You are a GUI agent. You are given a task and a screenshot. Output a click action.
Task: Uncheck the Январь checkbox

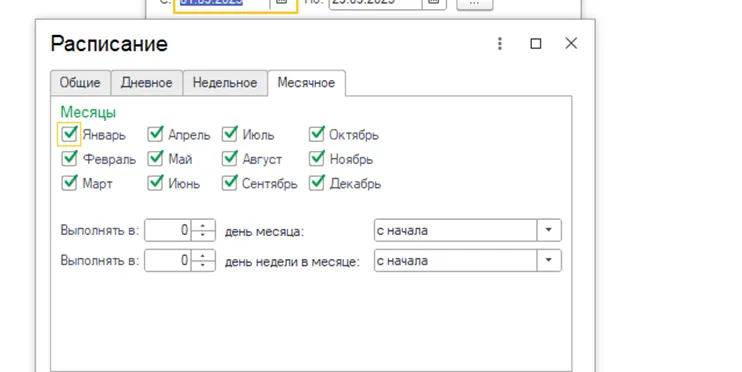pyautogui.click(x=69, y=134)
